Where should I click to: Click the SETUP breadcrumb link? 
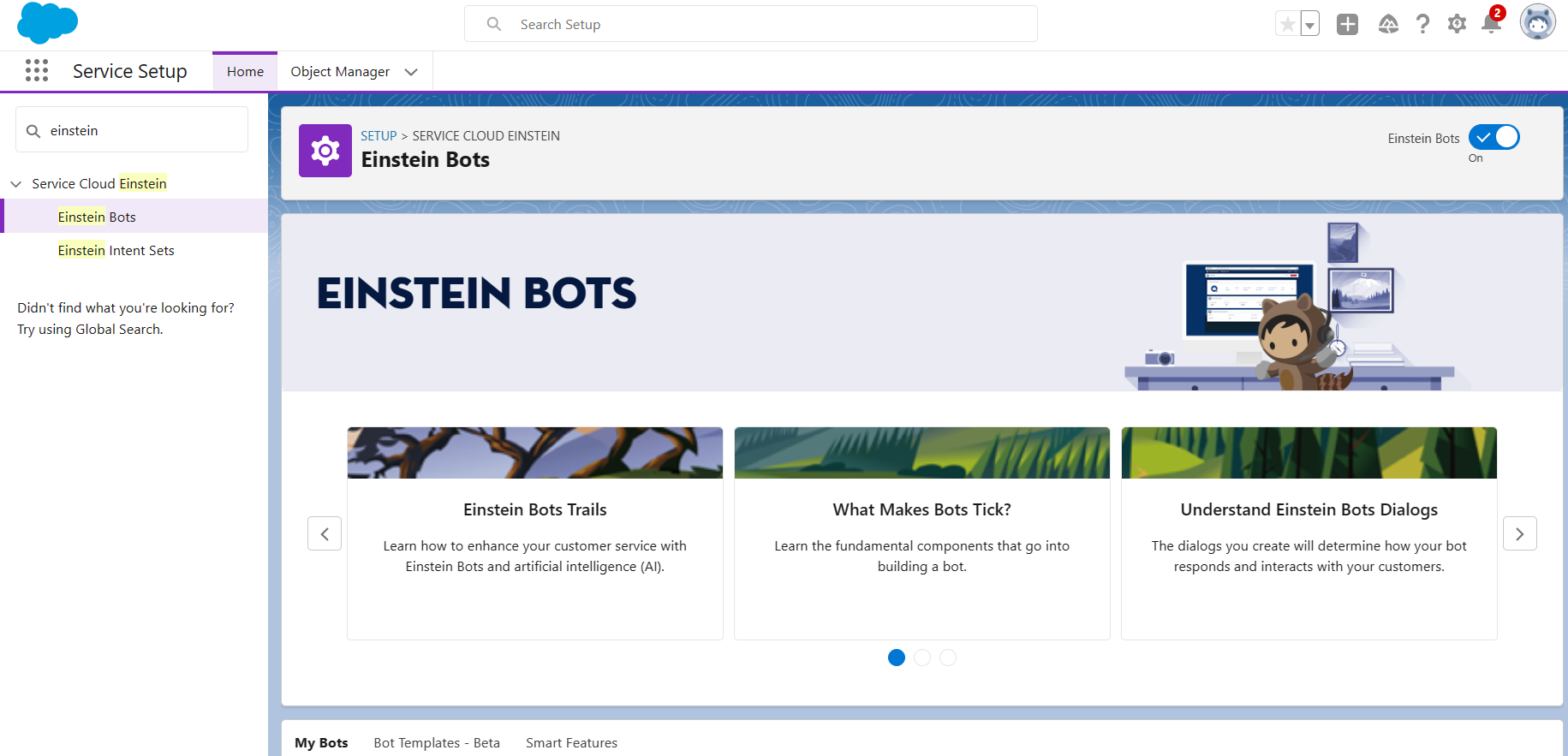click(379, 136)
